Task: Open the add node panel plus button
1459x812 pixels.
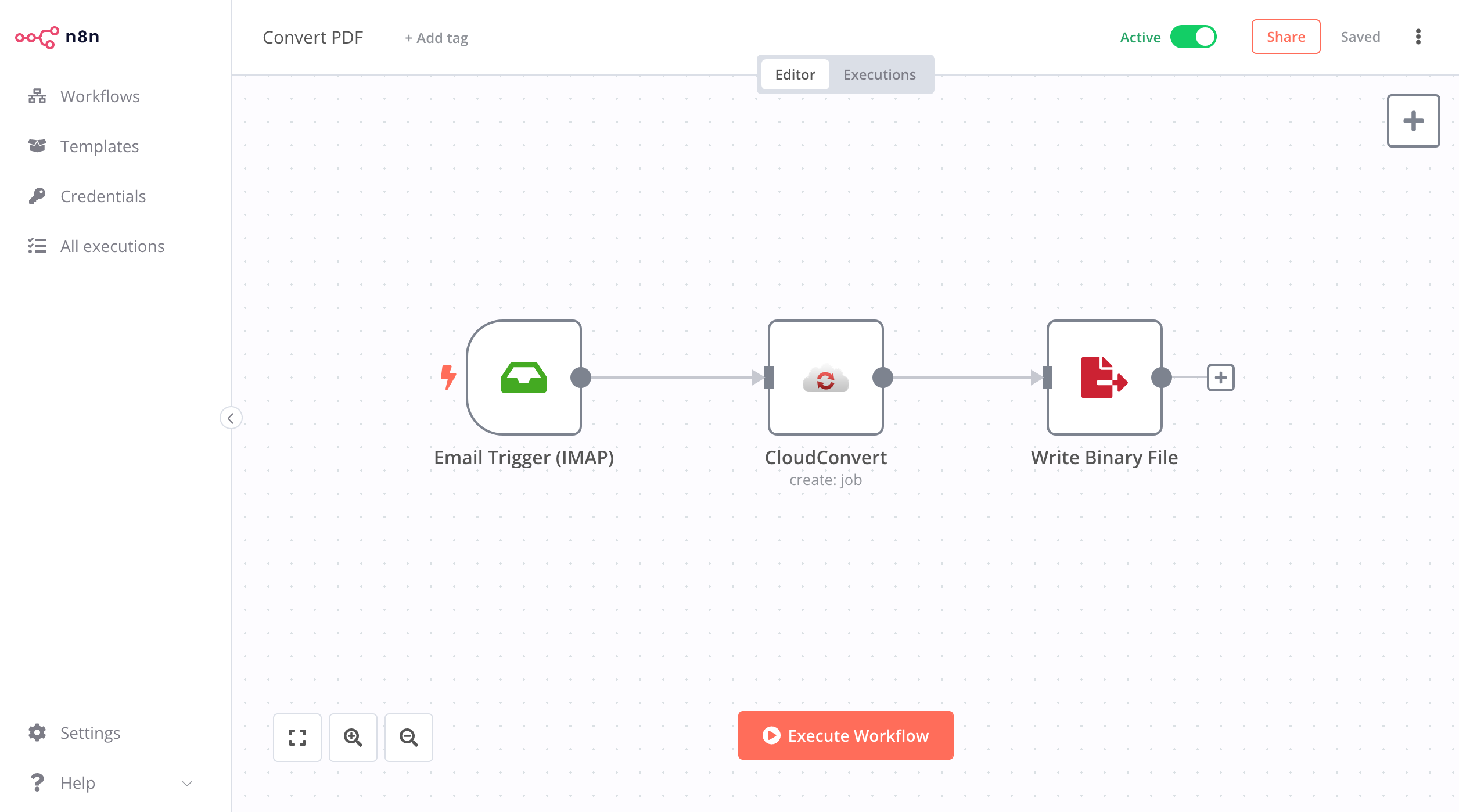Action: click(1413, 121)
